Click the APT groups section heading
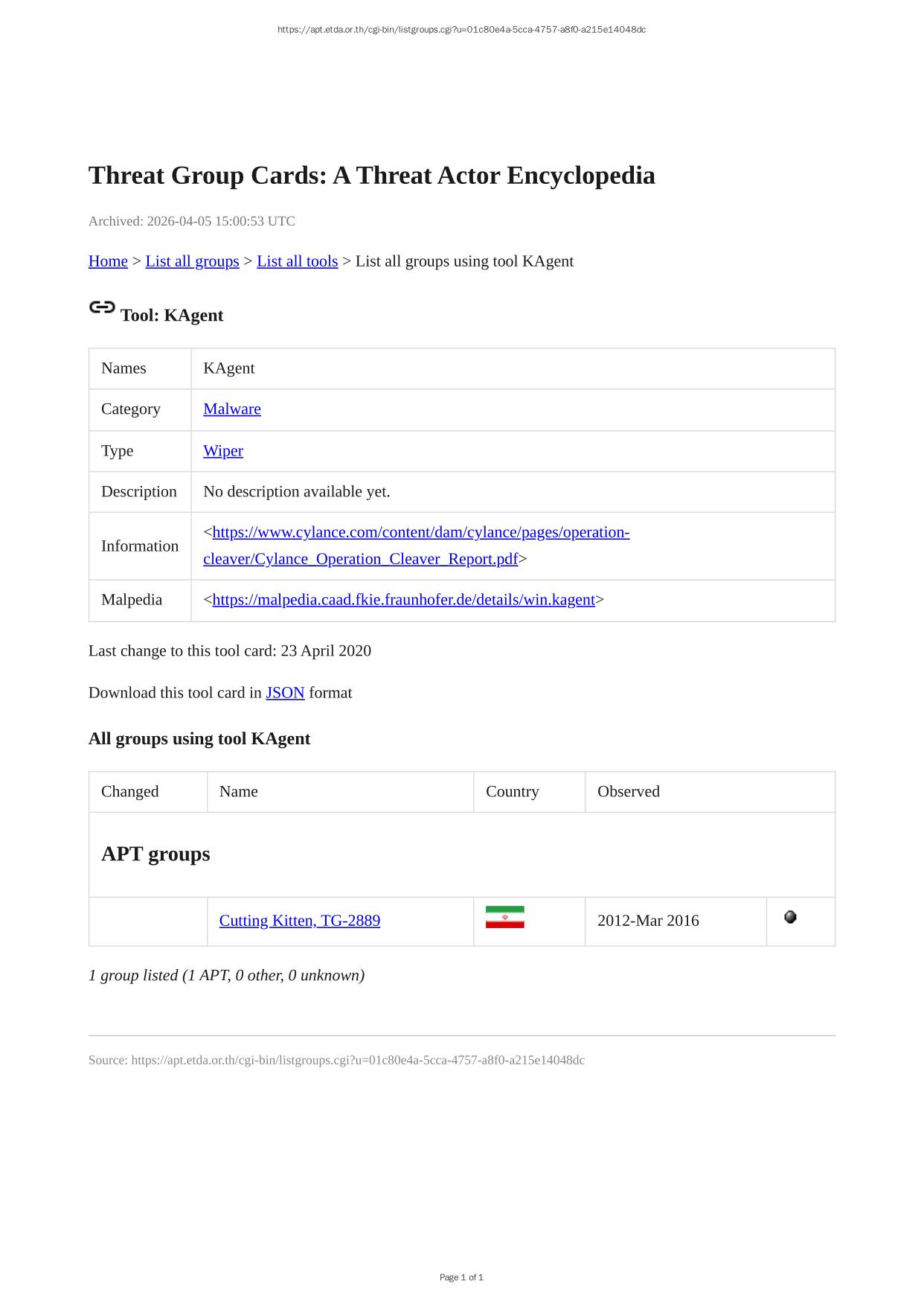 click(x=155, y=854)
